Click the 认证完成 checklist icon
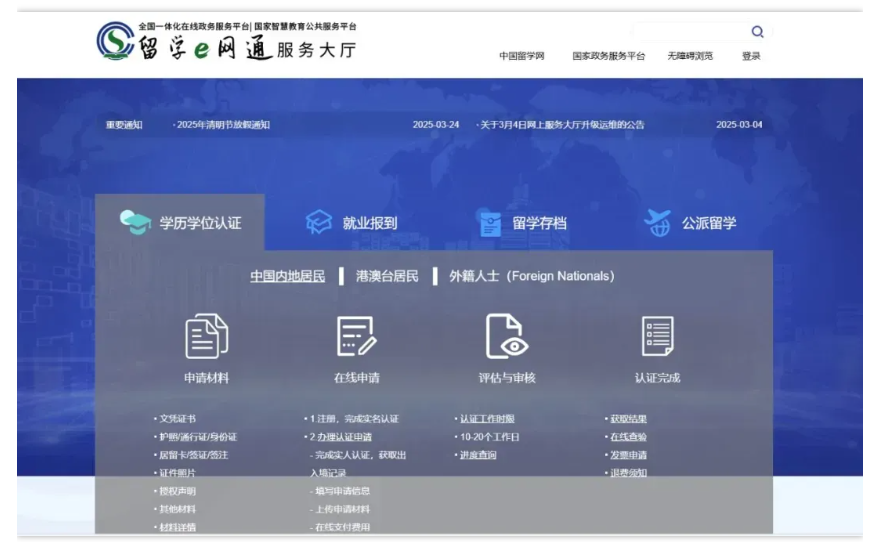874x542 pixels. point(657,336)
